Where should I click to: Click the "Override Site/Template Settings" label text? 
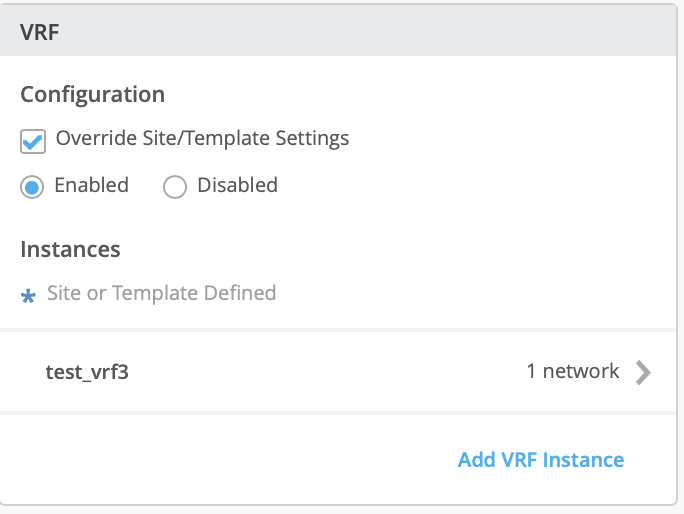(x=202, y=139)
